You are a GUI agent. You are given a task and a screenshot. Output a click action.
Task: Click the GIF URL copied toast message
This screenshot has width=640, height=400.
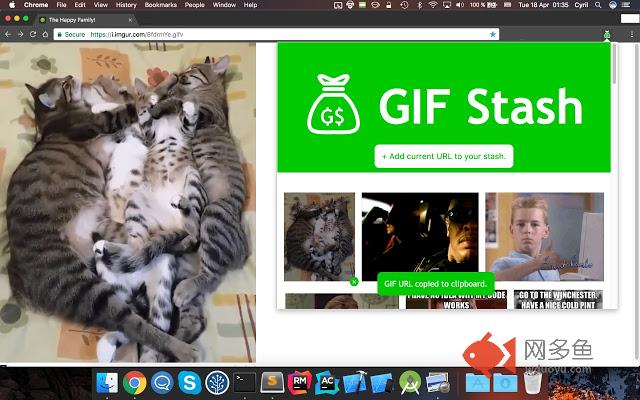point(436,284)
